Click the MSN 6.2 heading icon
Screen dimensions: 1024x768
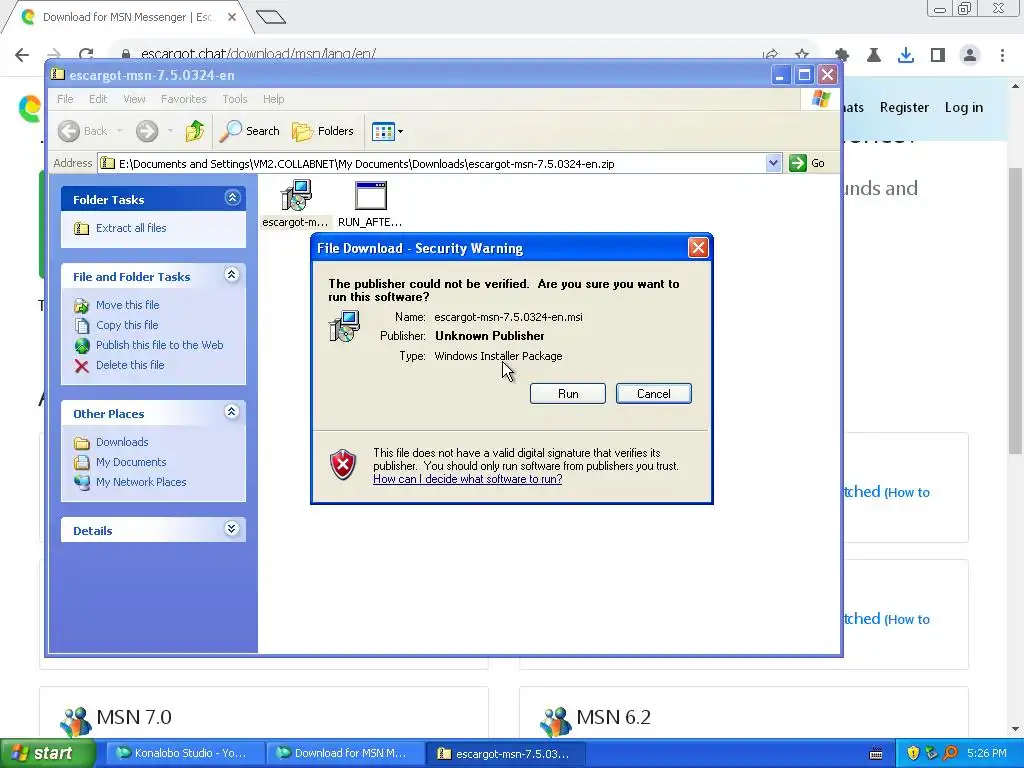[x=556, y=720]
